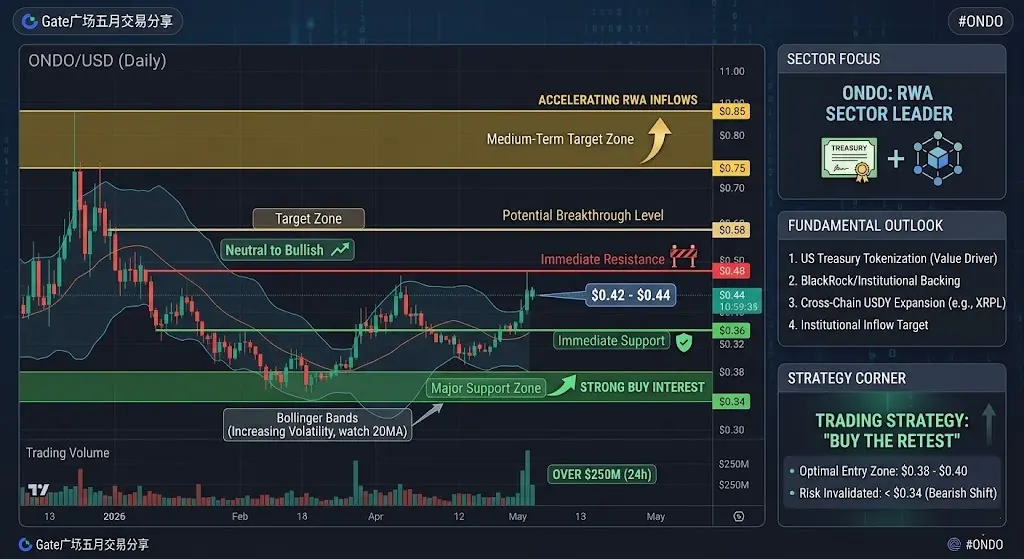The height and width of the screenshot is (559, 1024).
Task: Click the gold curved arrow in the Target Zone
Action: click(x=655, y=140)
